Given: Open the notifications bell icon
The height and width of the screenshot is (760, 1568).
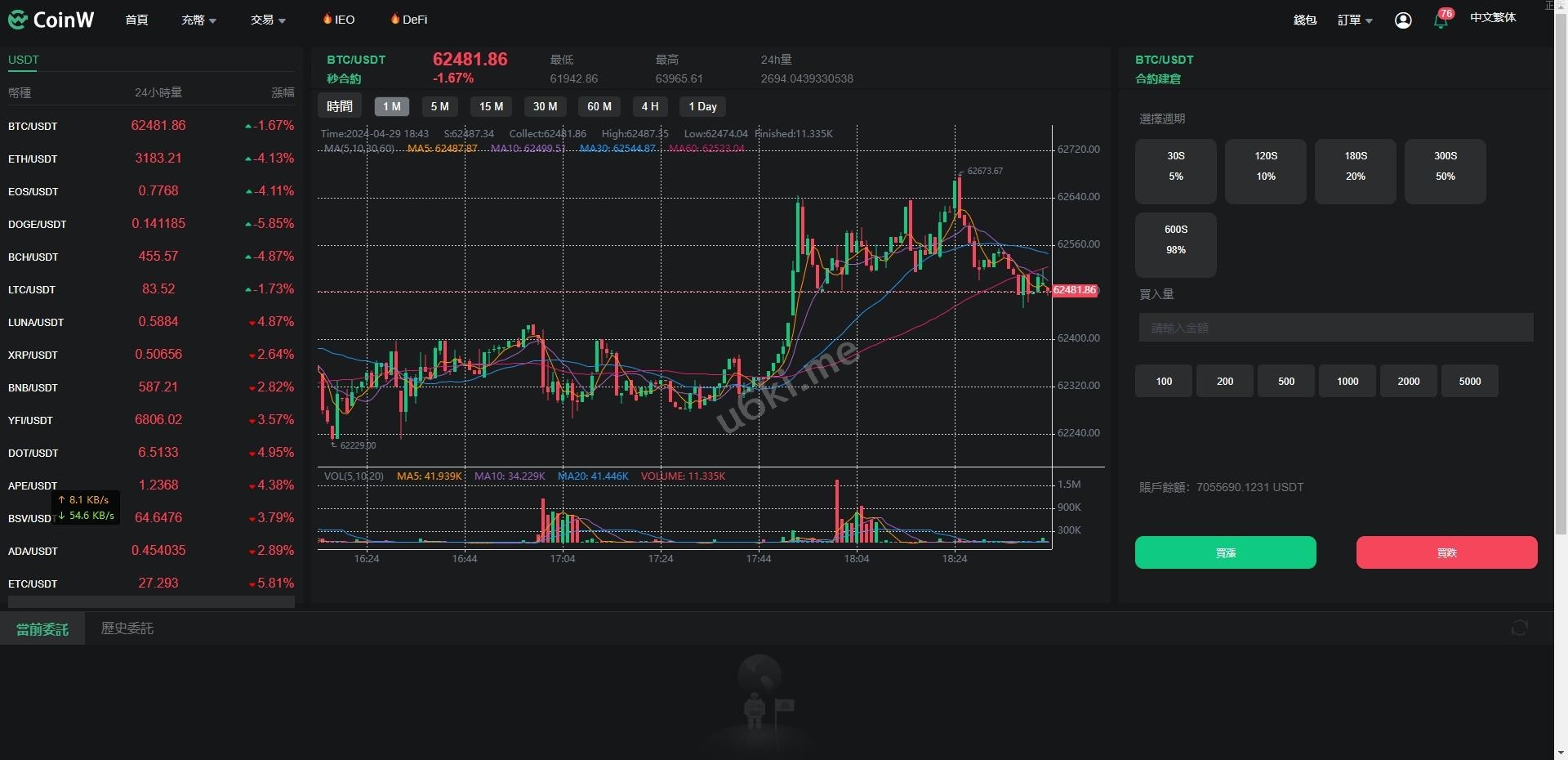Looking at the screenshot, I should [x=1441, y=20].
